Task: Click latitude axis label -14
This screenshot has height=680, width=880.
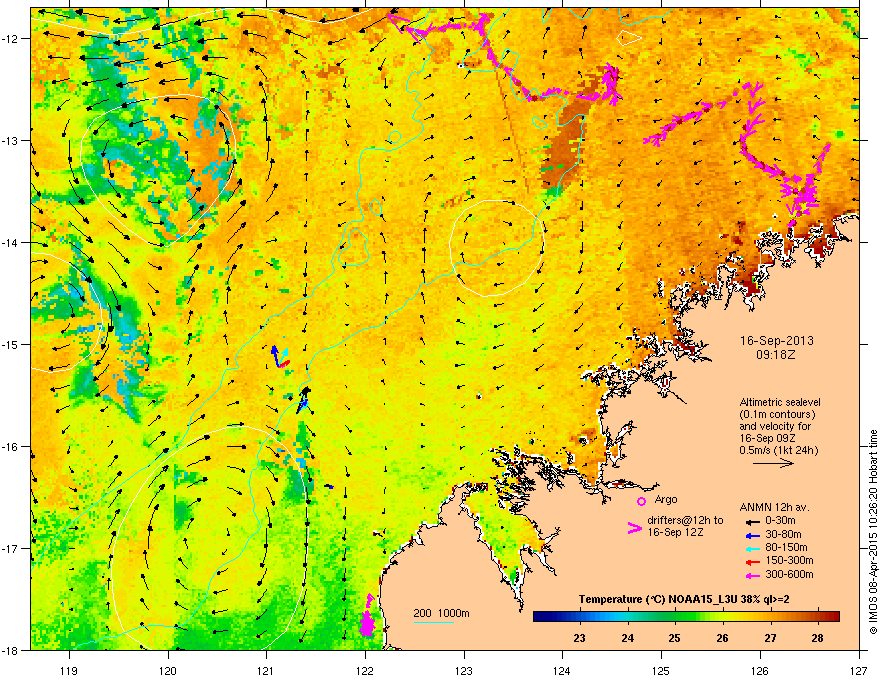Action: click(11, 242)
